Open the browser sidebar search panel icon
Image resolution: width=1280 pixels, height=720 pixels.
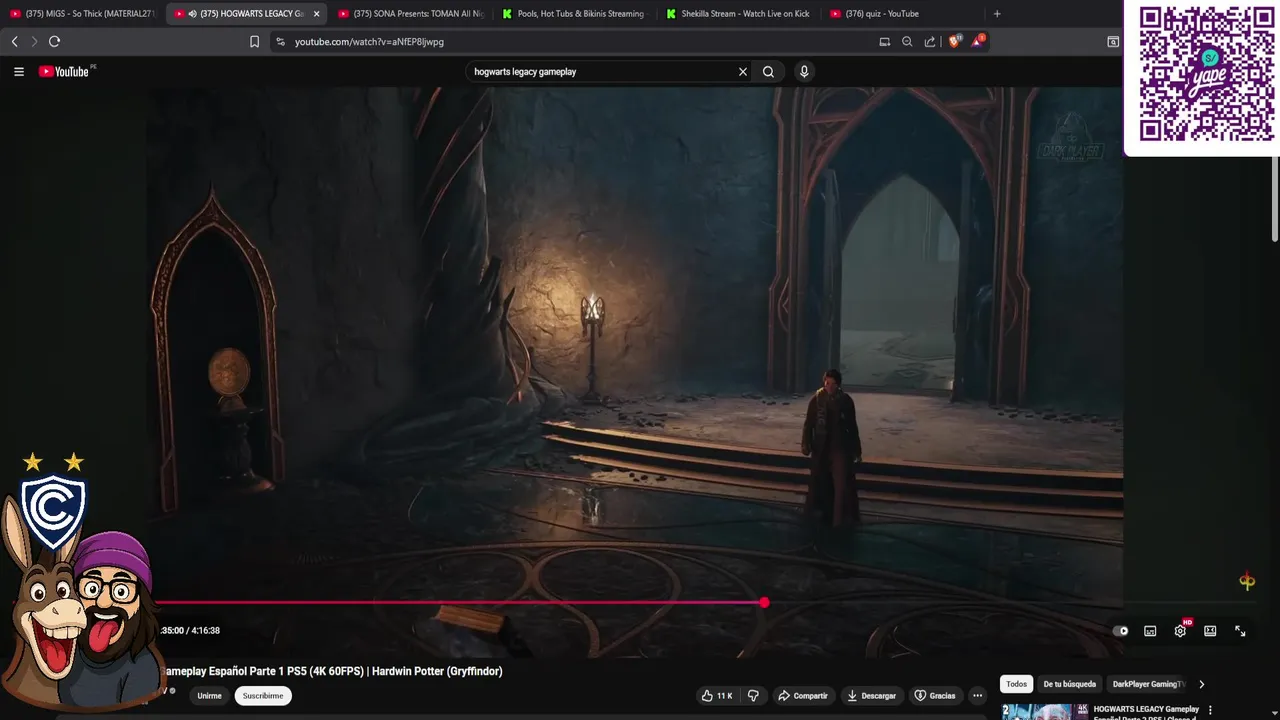(1113, 42)
